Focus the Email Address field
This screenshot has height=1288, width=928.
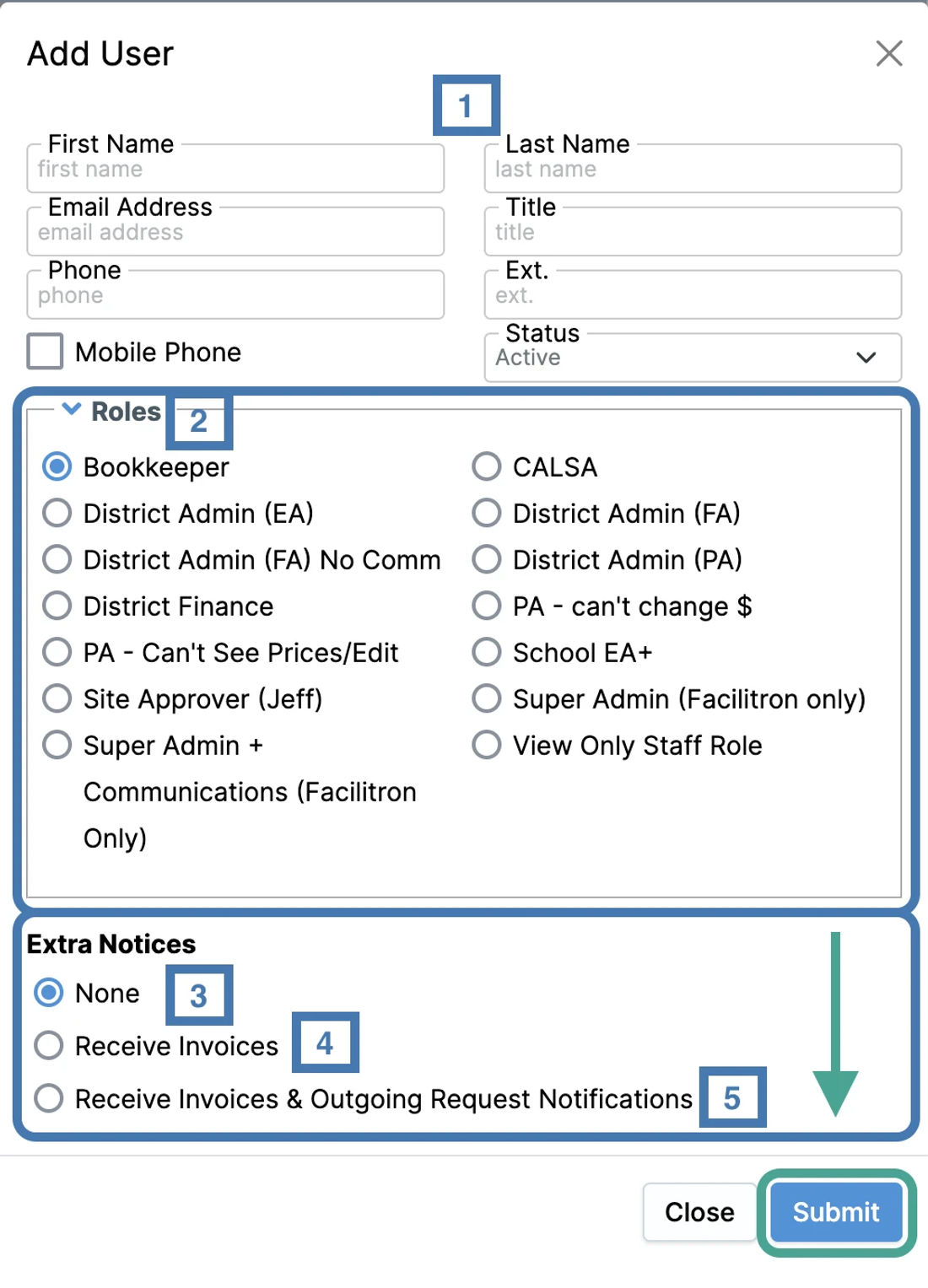[x=235, y=232]
